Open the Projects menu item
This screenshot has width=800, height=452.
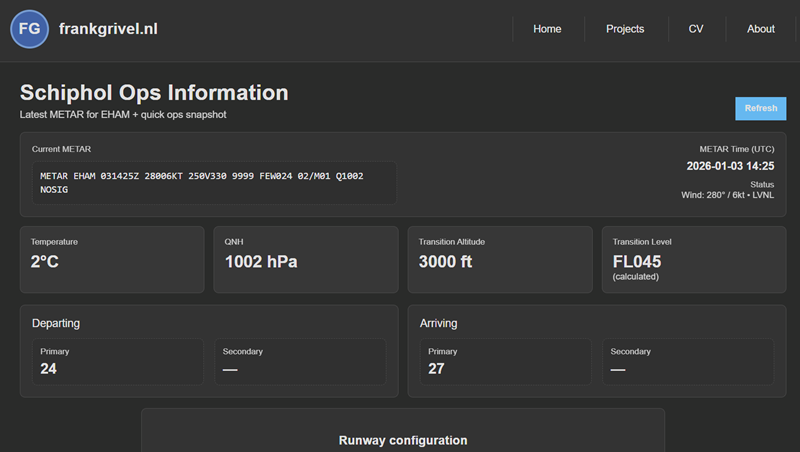click(625, 29)
